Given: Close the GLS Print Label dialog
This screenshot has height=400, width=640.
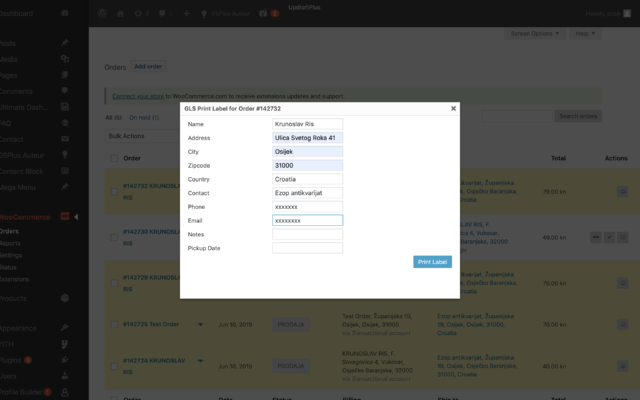Looking at the screenshot, I should point(453,108).
